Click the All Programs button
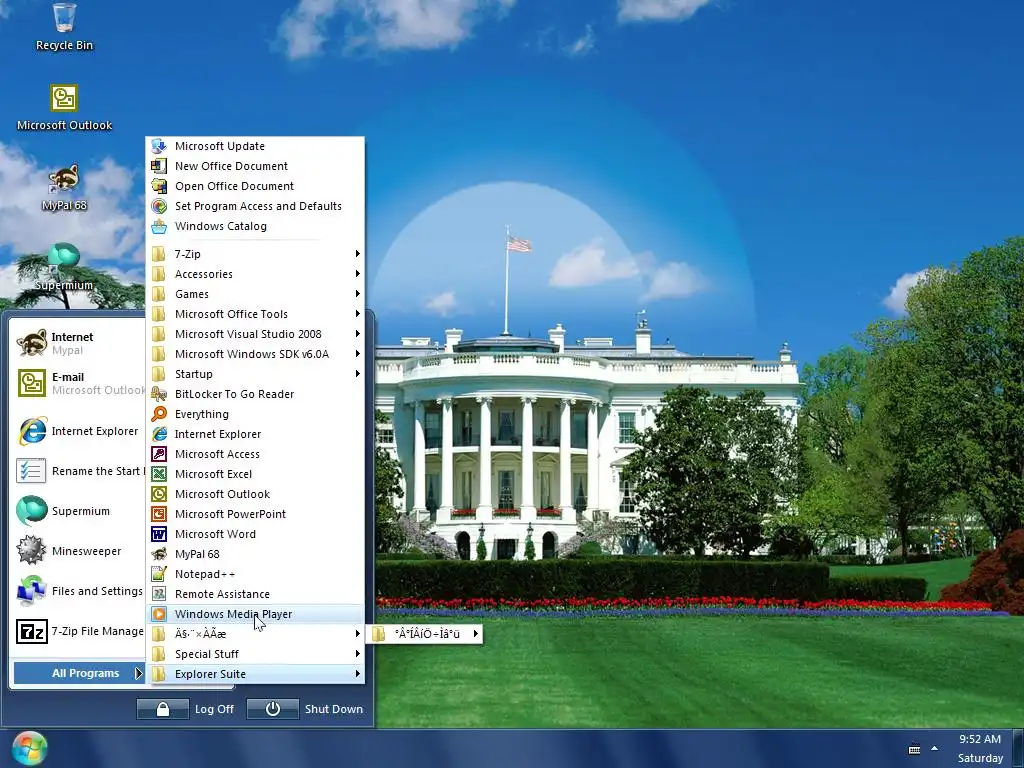Image resolution: width=1024 pixels, height=768 pixels. [78, 673]
